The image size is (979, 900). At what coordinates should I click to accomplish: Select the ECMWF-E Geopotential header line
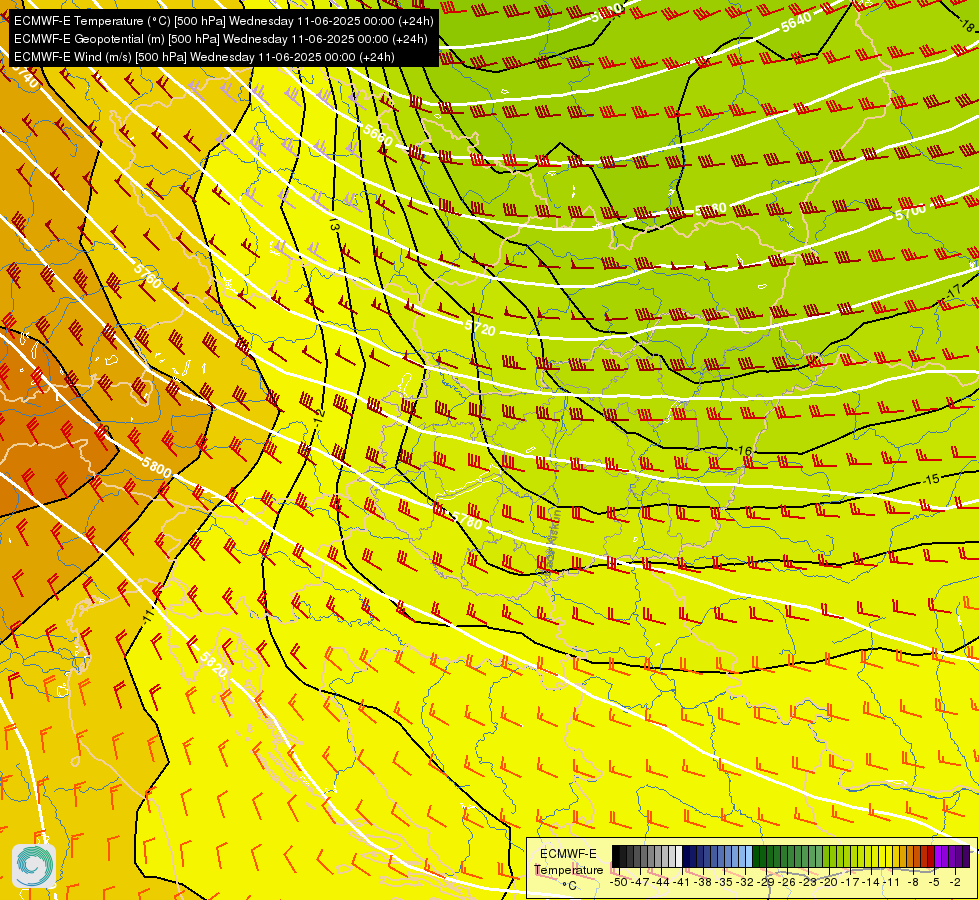[220, 39]
